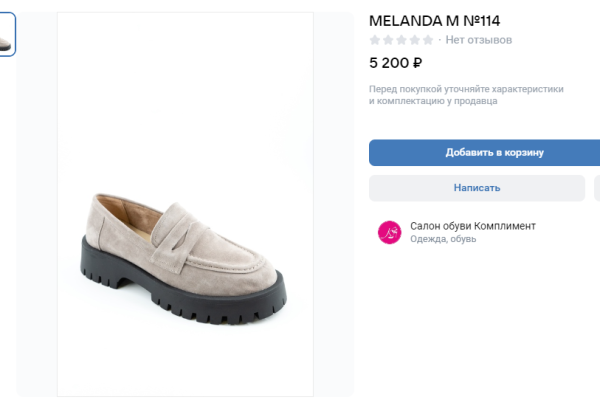Click the 5 200 ₽ price
This screenshot has width=600, height=400.
pyautogui.click(x=395, y=63)
